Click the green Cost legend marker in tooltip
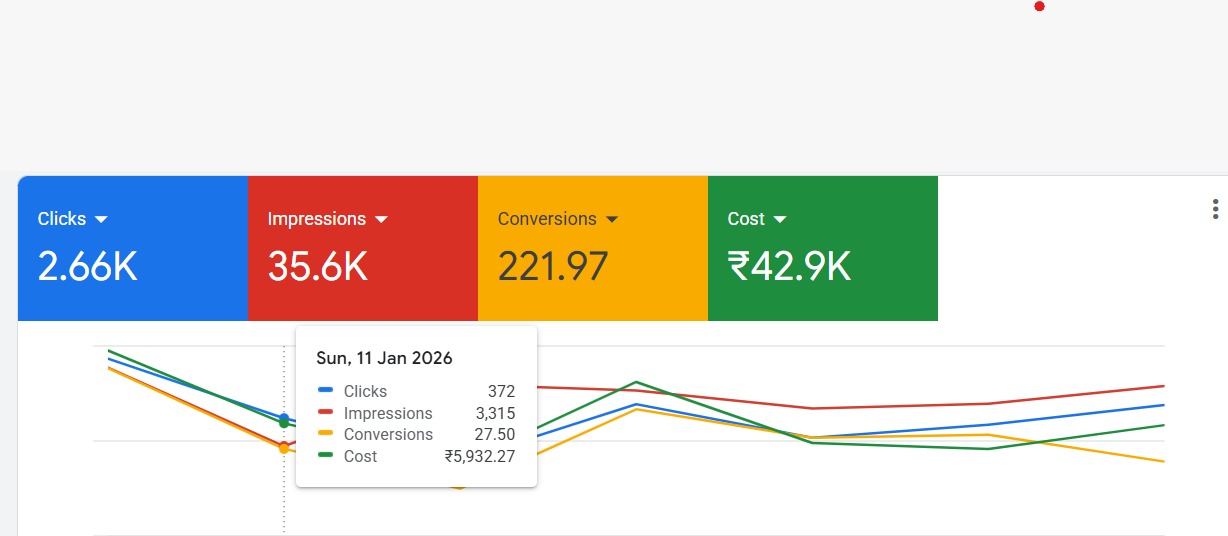 click(x=325, y=456)
